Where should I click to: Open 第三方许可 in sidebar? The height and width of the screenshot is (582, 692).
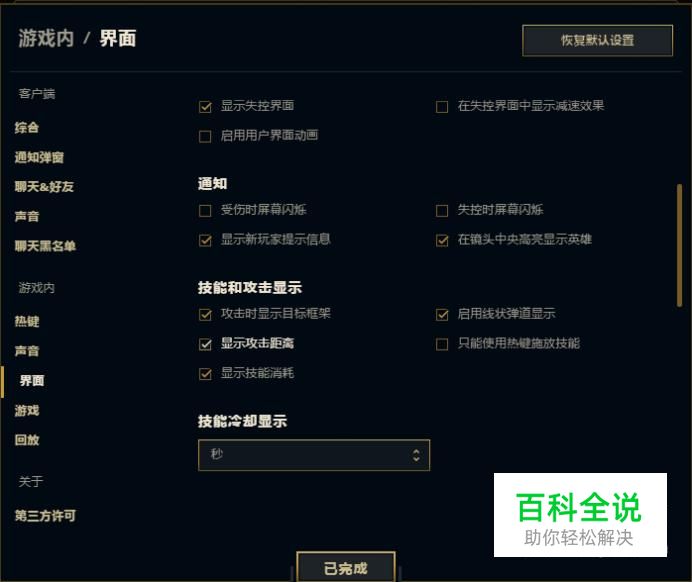point(45,515)
